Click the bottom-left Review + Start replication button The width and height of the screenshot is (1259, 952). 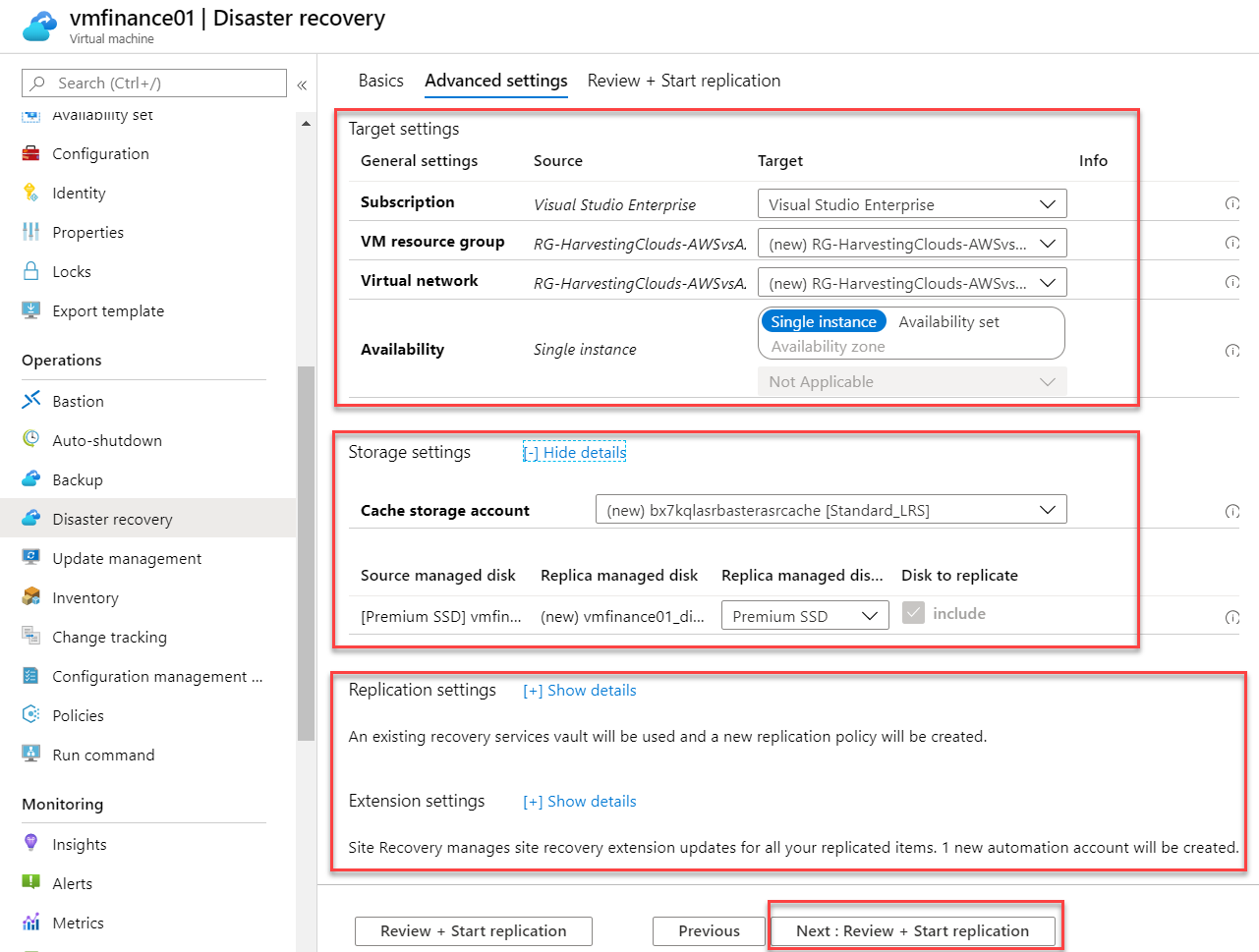pyautogui.click(x=474, y=930)
